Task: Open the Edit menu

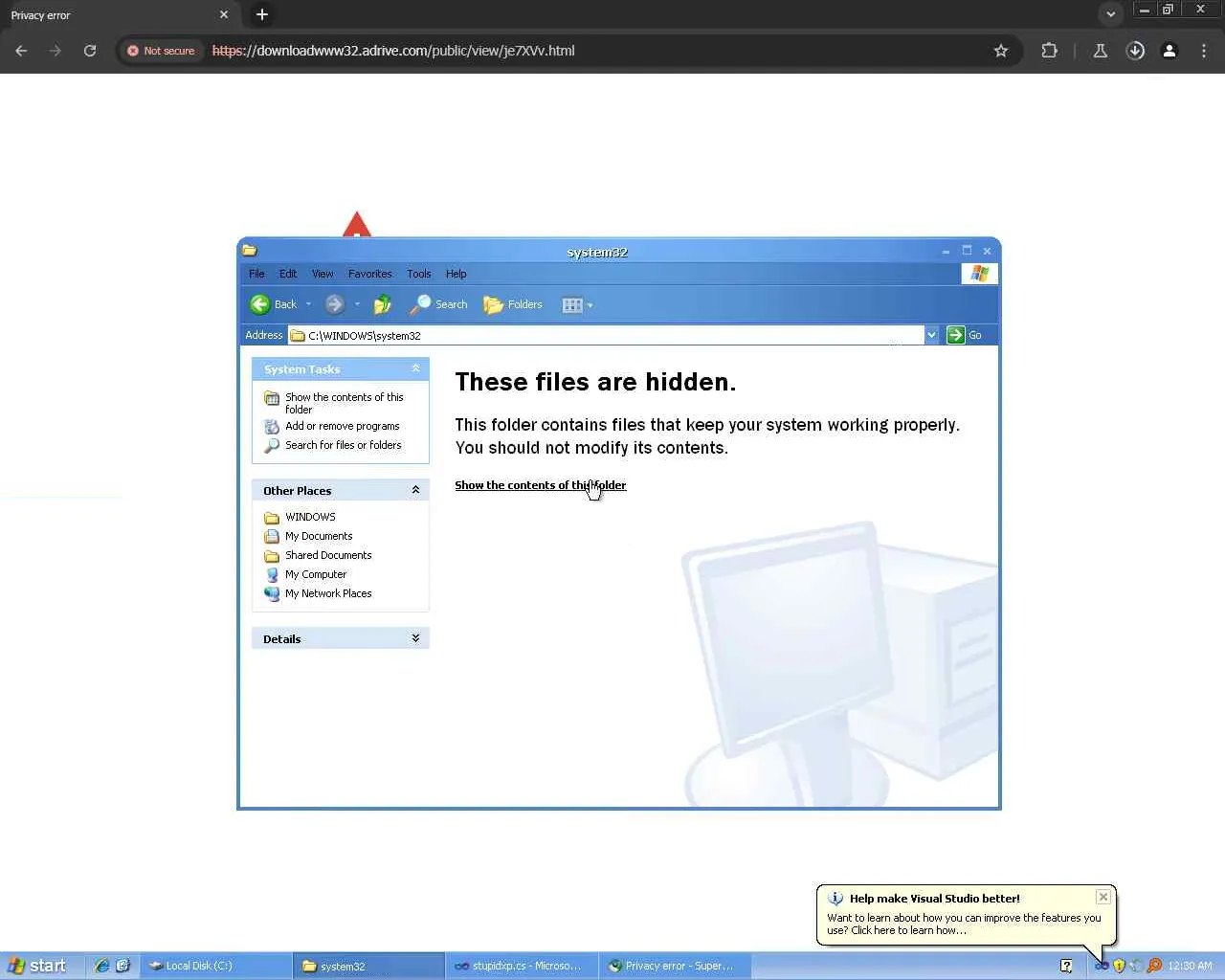Action: coord(288,274)
